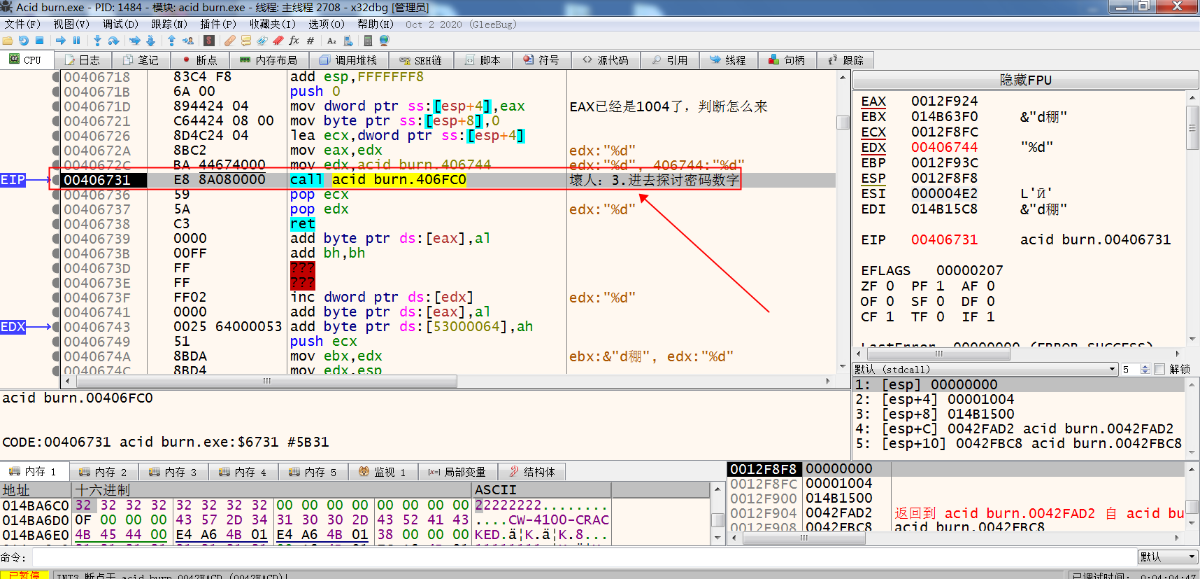Switch to the SEH链 tab
The image size is (1200, 579).
click(421, 60)
